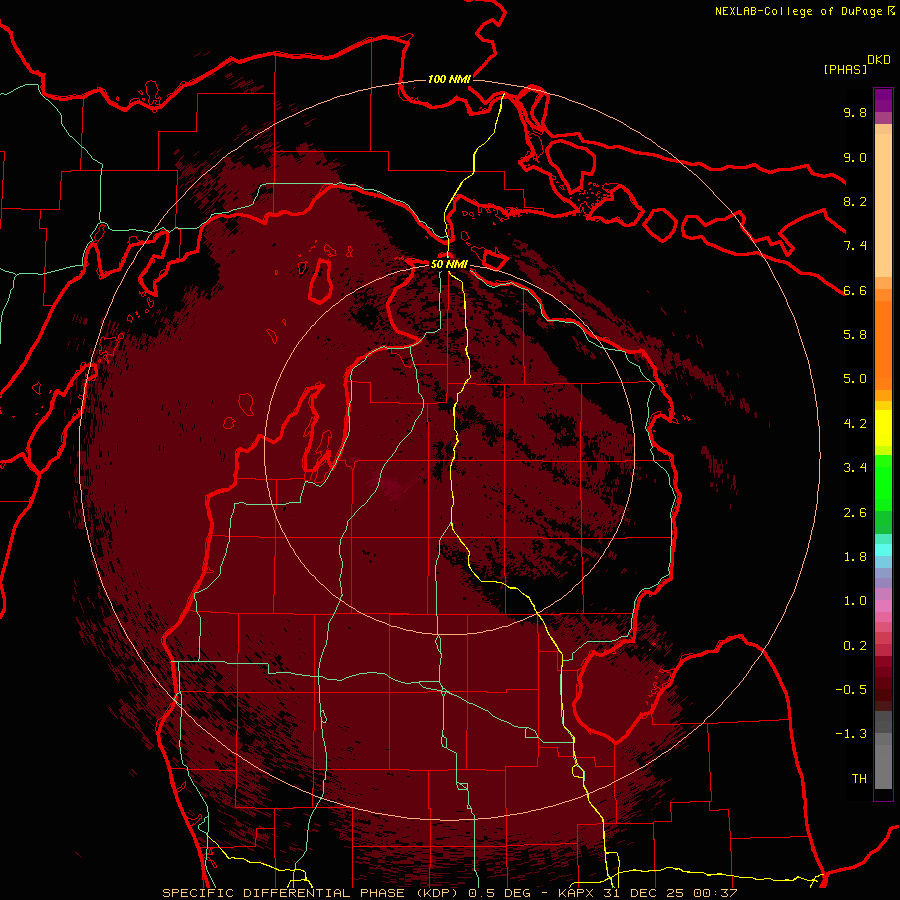Click the small logo after DuPage

tap(890, 11)
